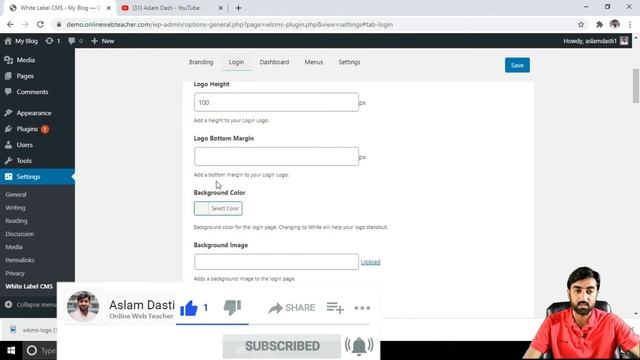This screenshot has width=640, height=360.
Task: Bookmark this page with the star icon
Action: click(581, 24)
